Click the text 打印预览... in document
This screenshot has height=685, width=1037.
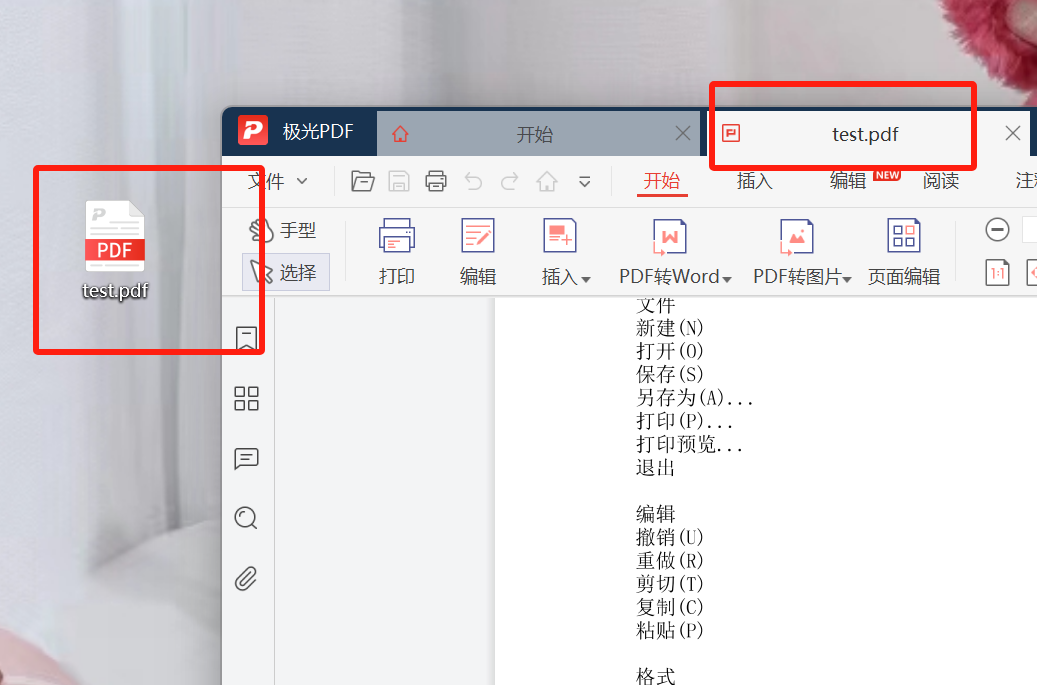pyautogui.click(x=688, y=444)
